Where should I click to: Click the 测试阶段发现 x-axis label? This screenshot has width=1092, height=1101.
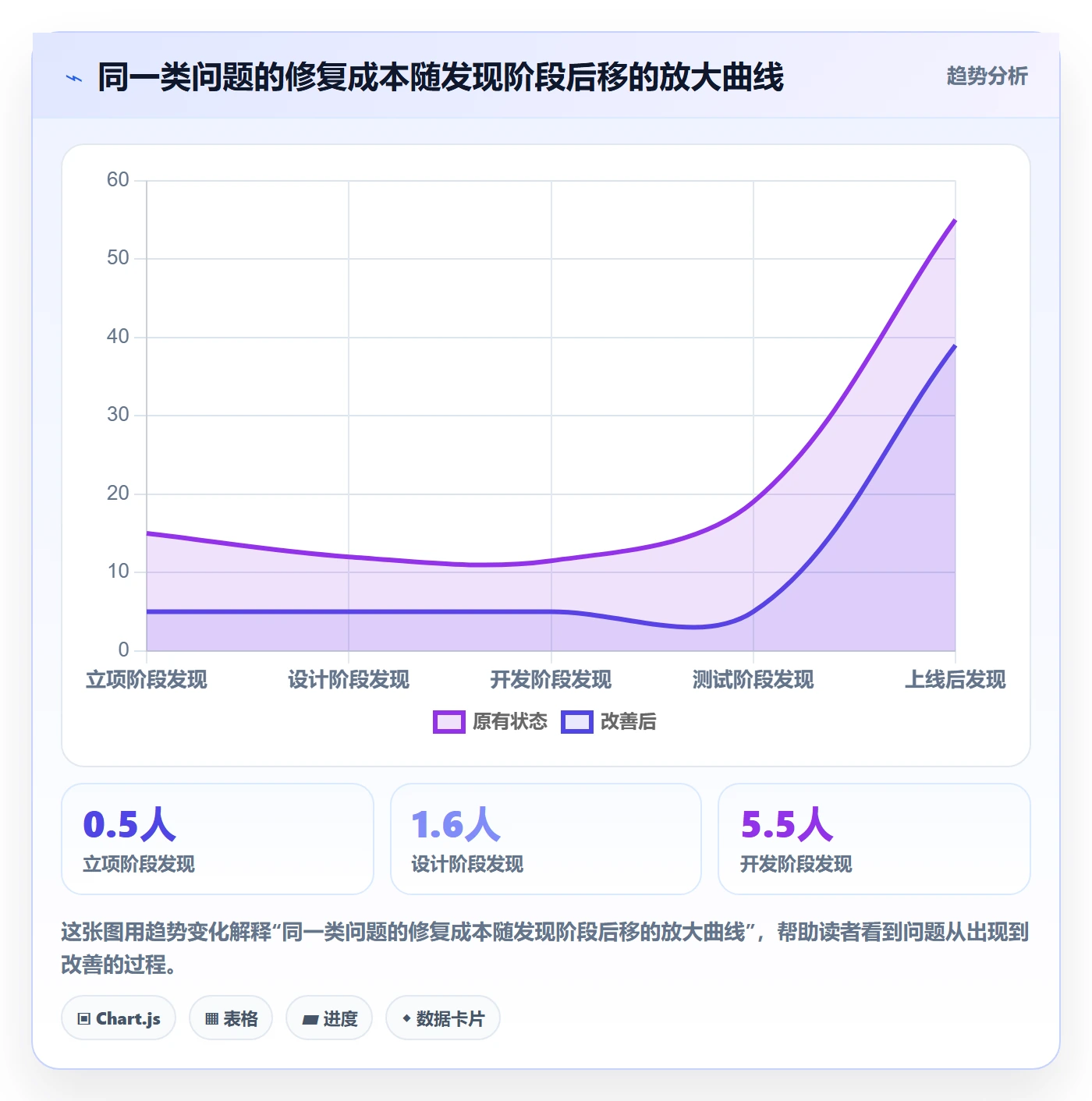coord(753,680)
